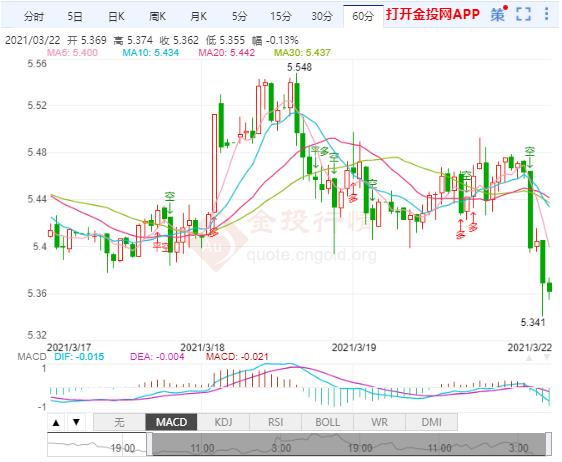Click the 策 strategy icon

(x=498, y=14)
